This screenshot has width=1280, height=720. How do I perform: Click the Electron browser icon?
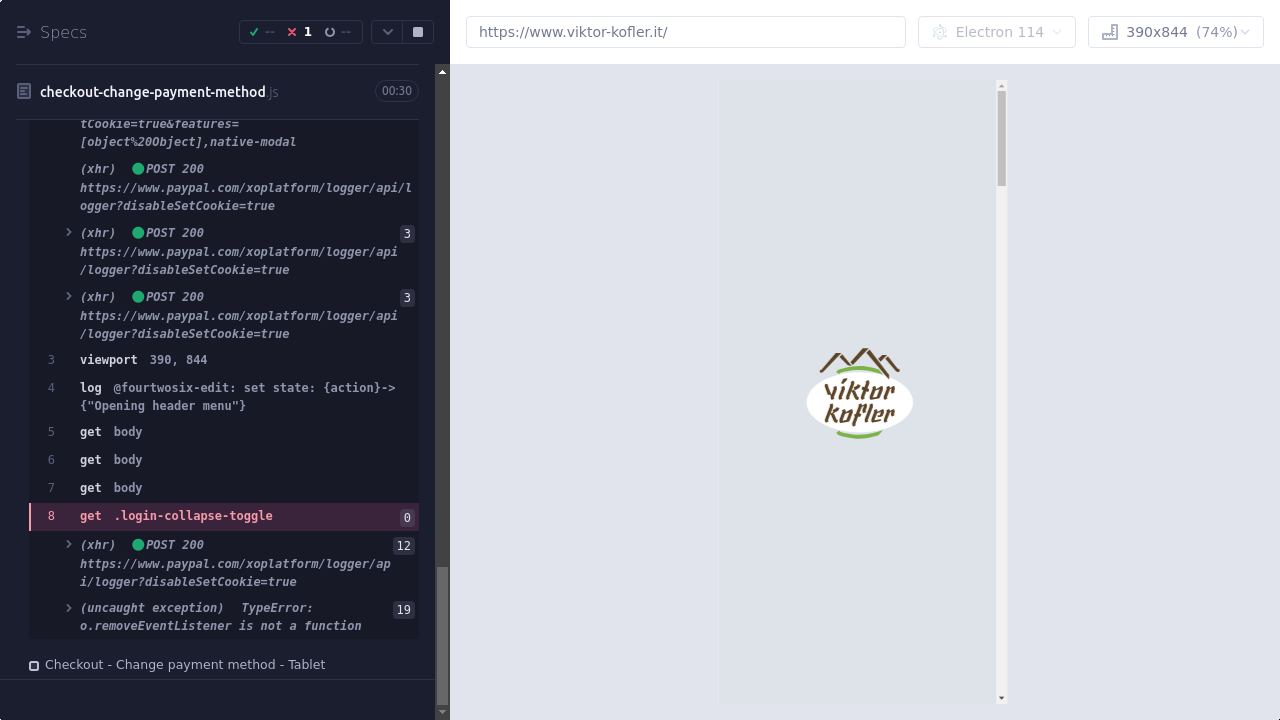(x=939, y=32)
